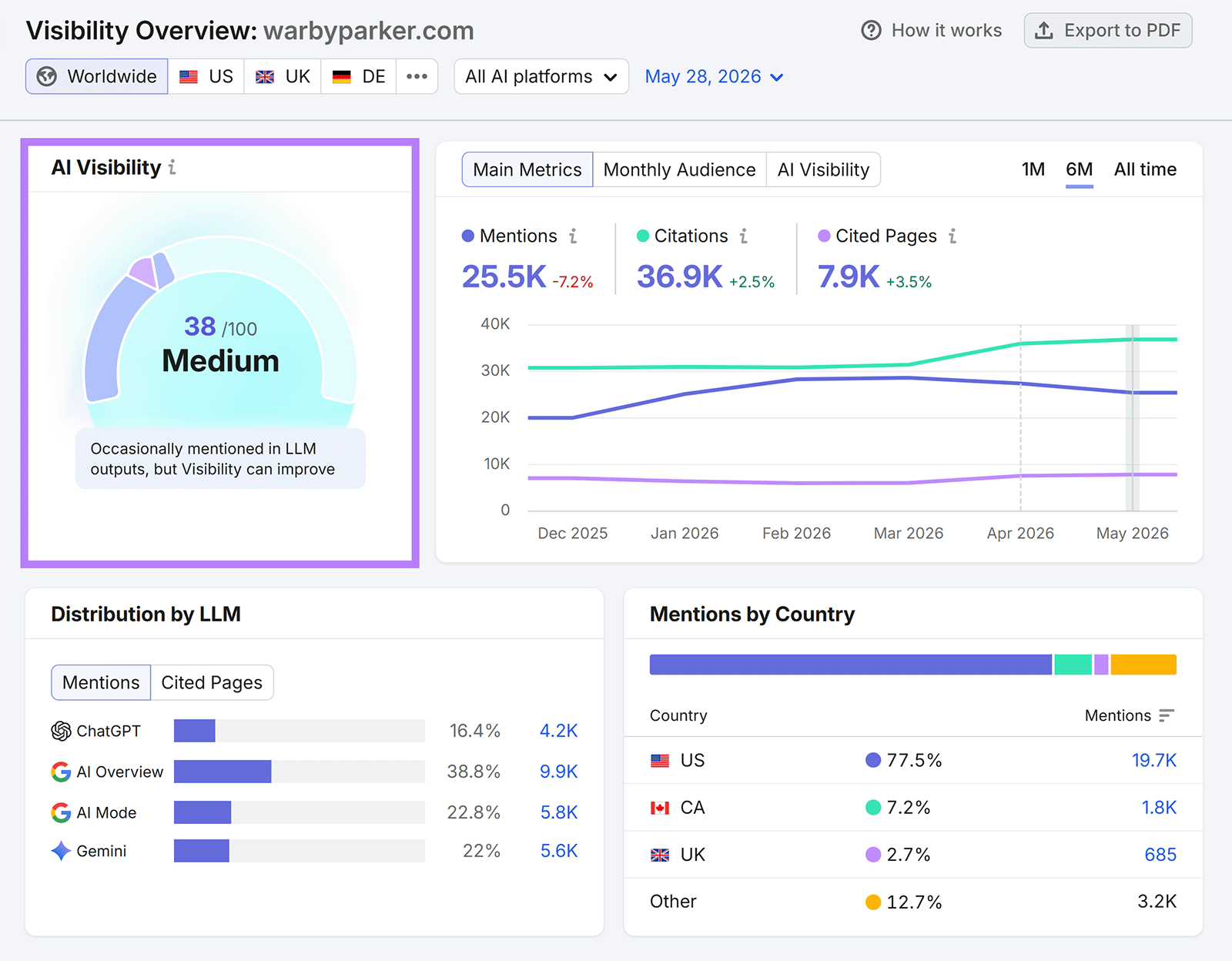Open the All AI platforms dropdown
This screenshot has height=961, width=1232.
(541, 76)
